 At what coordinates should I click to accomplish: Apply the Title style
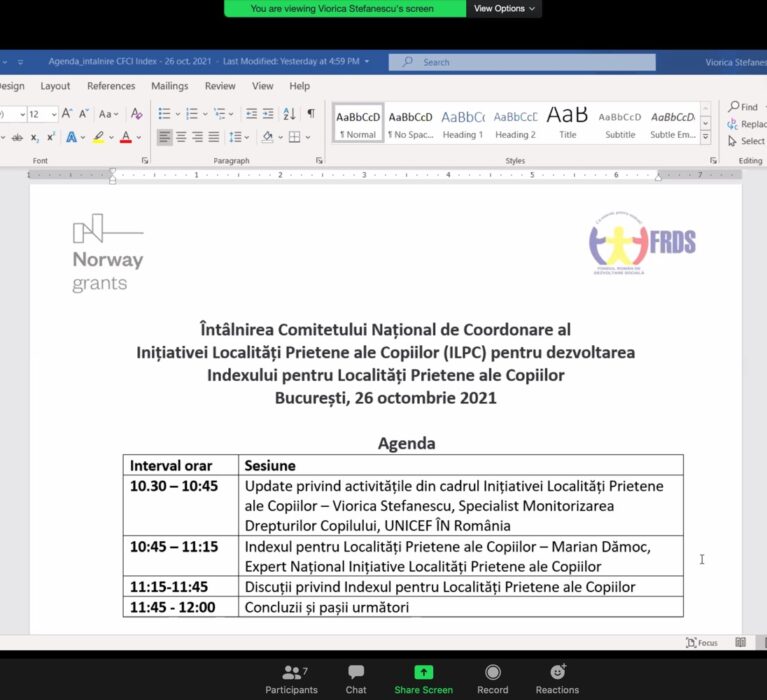[567, 123]
